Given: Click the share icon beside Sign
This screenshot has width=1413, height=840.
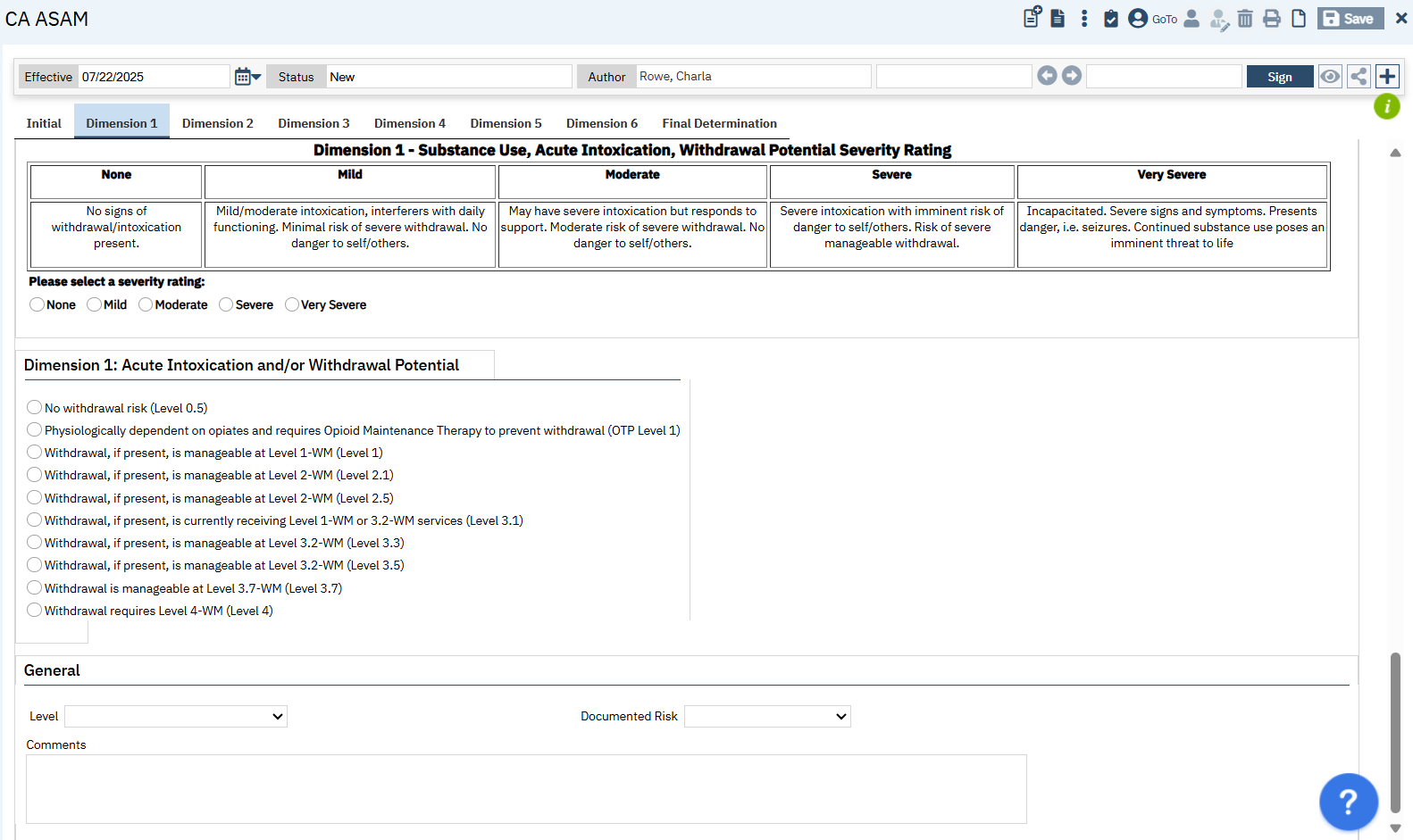Looking at the screenshot, I should (1359, 77).
